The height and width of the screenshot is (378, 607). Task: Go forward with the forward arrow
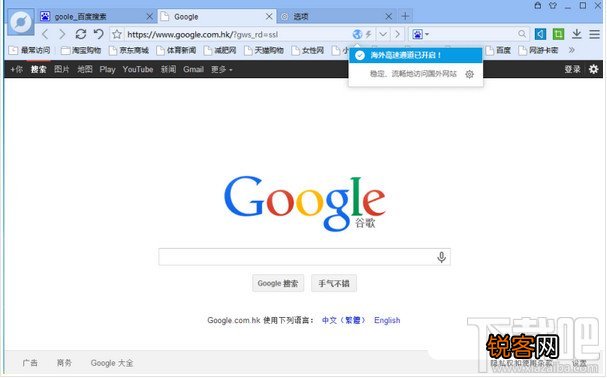point(62,34)
